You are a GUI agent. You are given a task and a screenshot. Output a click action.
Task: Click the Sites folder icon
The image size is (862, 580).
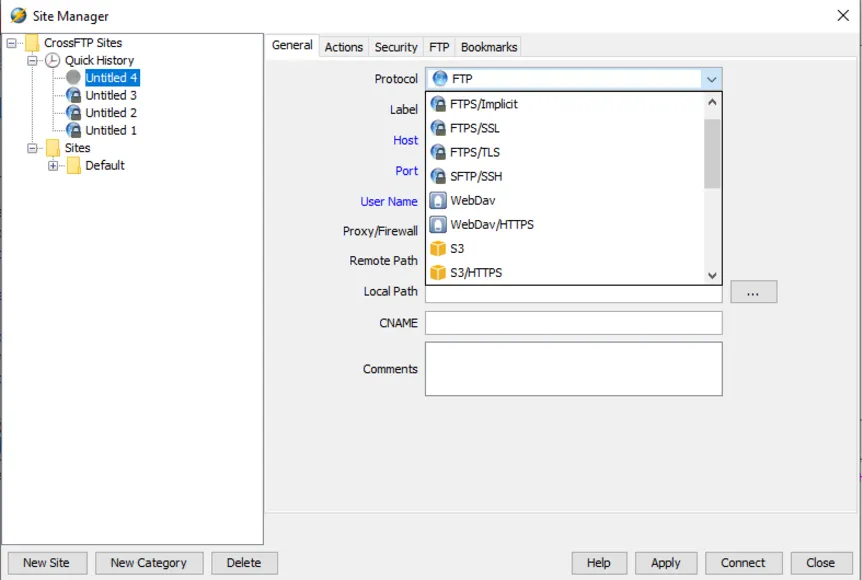click(53, 148)
